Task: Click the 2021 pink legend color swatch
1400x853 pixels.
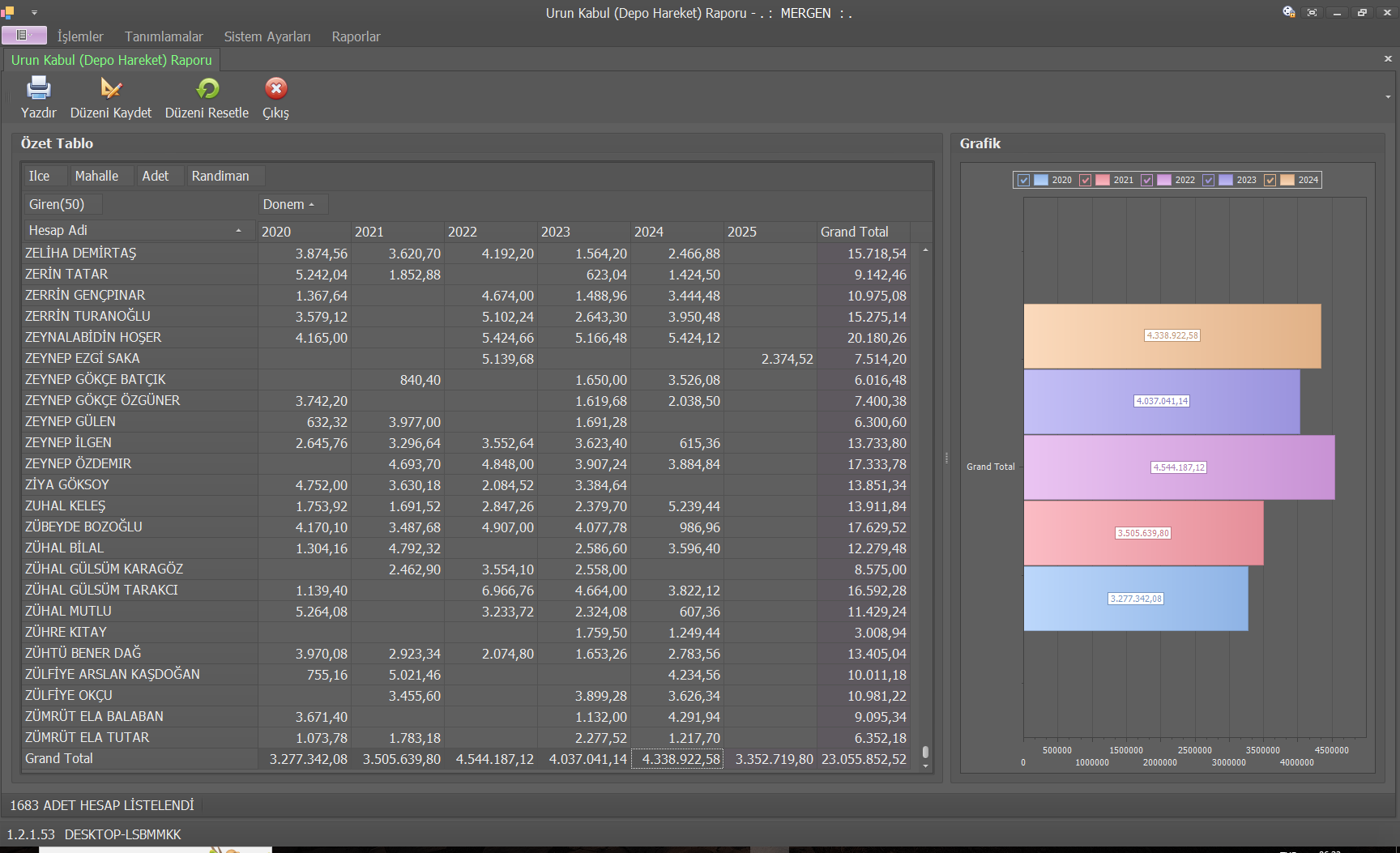Action: pyautogui.click(x=1103, y=180)
